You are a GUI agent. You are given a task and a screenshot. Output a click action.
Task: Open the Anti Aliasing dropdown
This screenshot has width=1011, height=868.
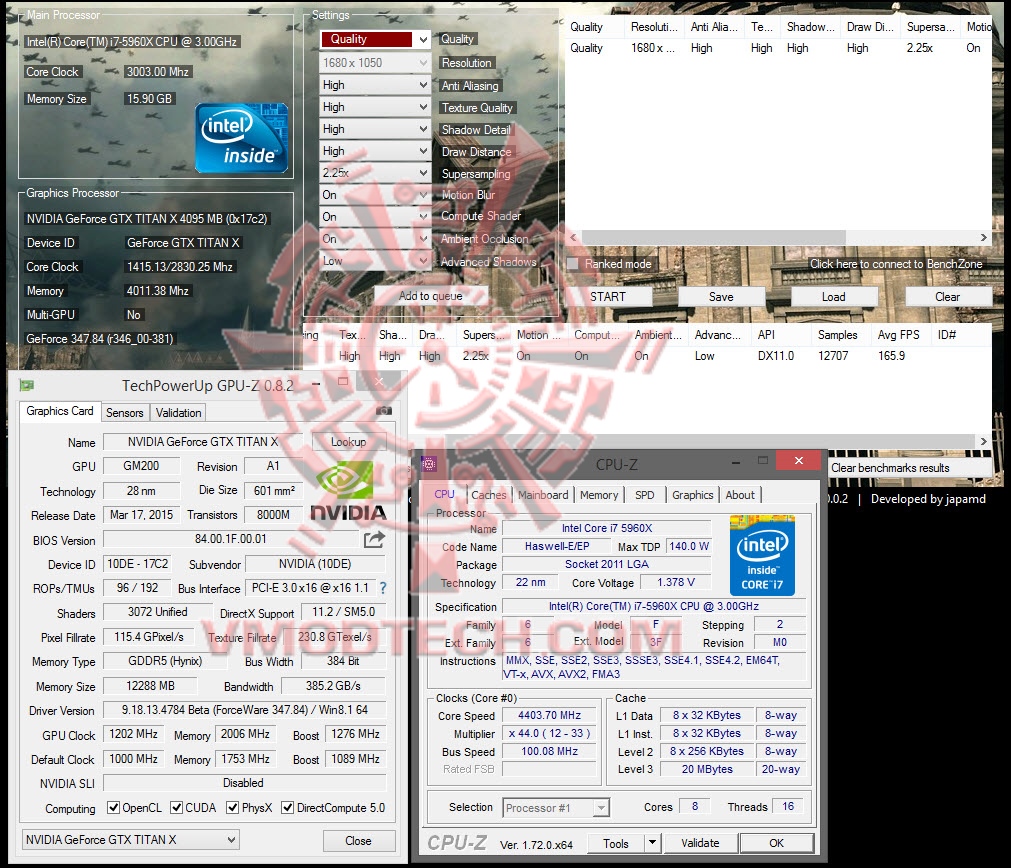(x=375, y=84)
